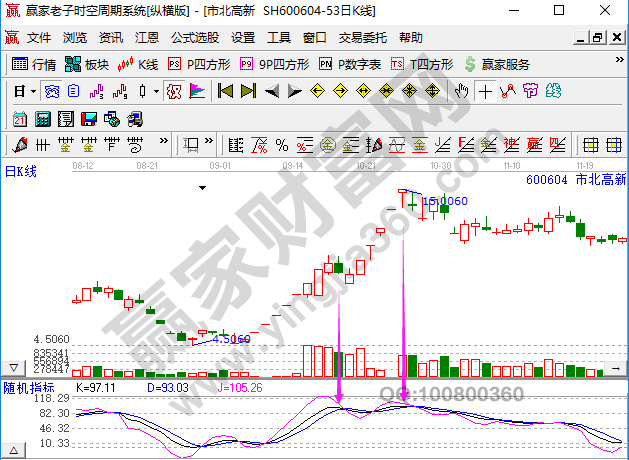Open the 公式选股 menu
The width and height of the screenshot is (629, 460).
[195, 38]
